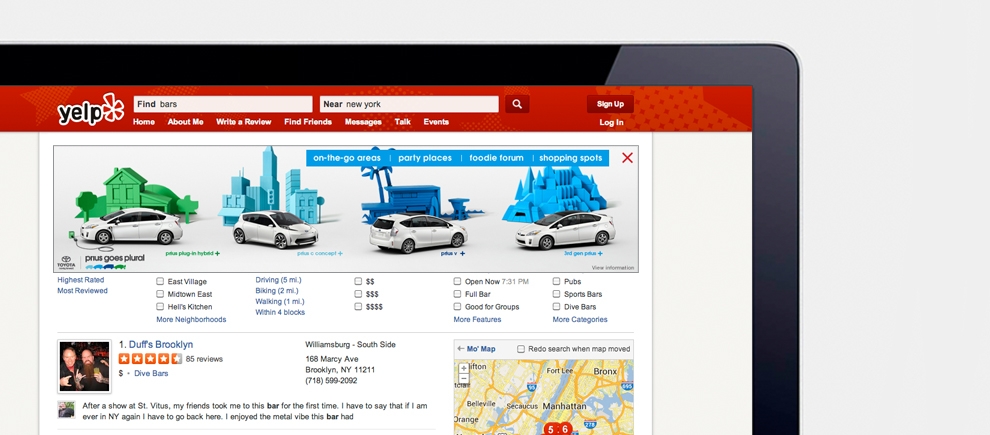
Task: Select the Sports Bars checkbox
Action: (556, 294)
